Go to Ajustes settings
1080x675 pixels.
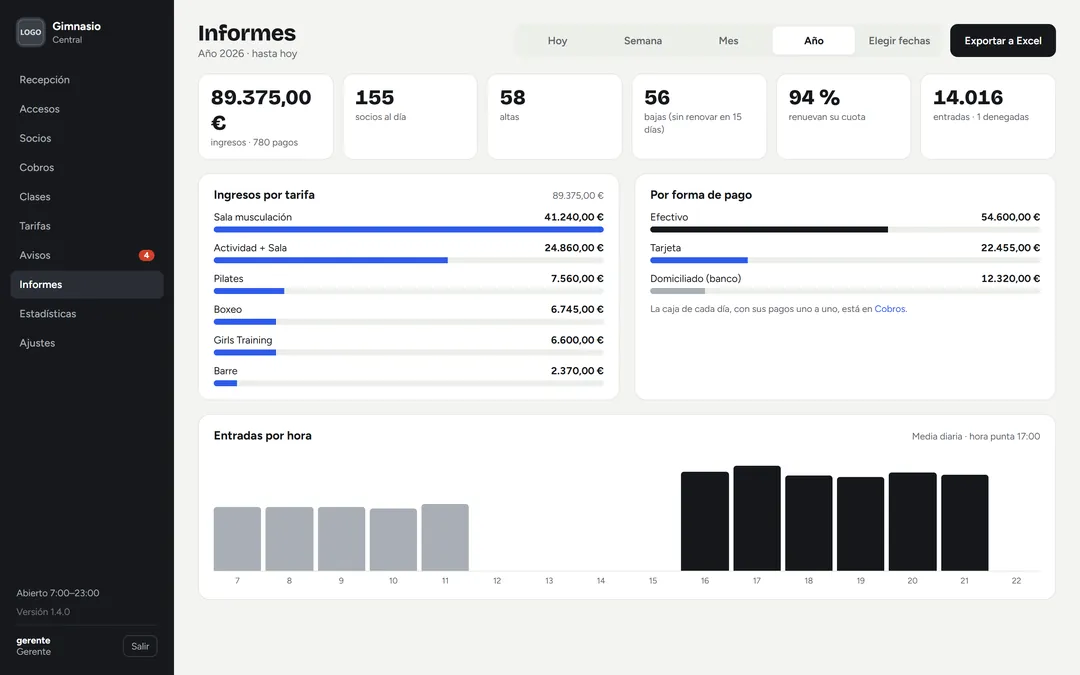pos(87,343)
